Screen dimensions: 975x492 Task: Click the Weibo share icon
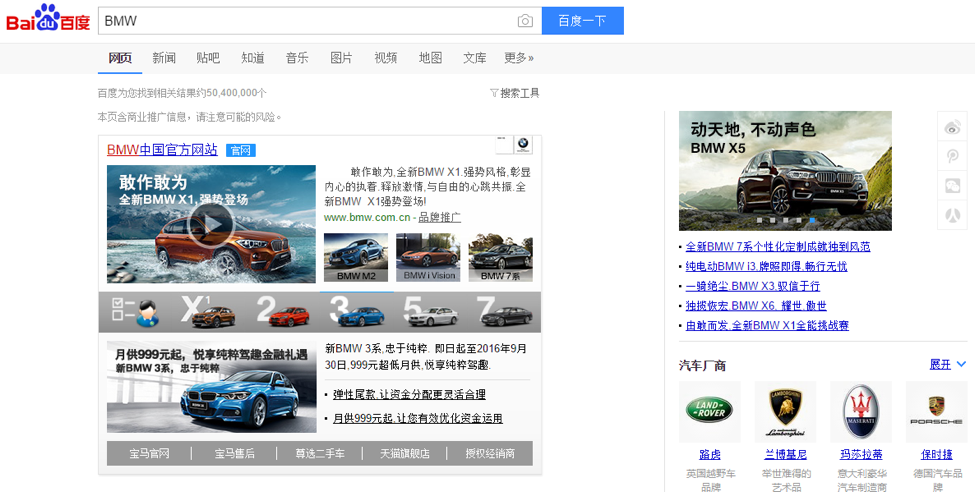953,127
